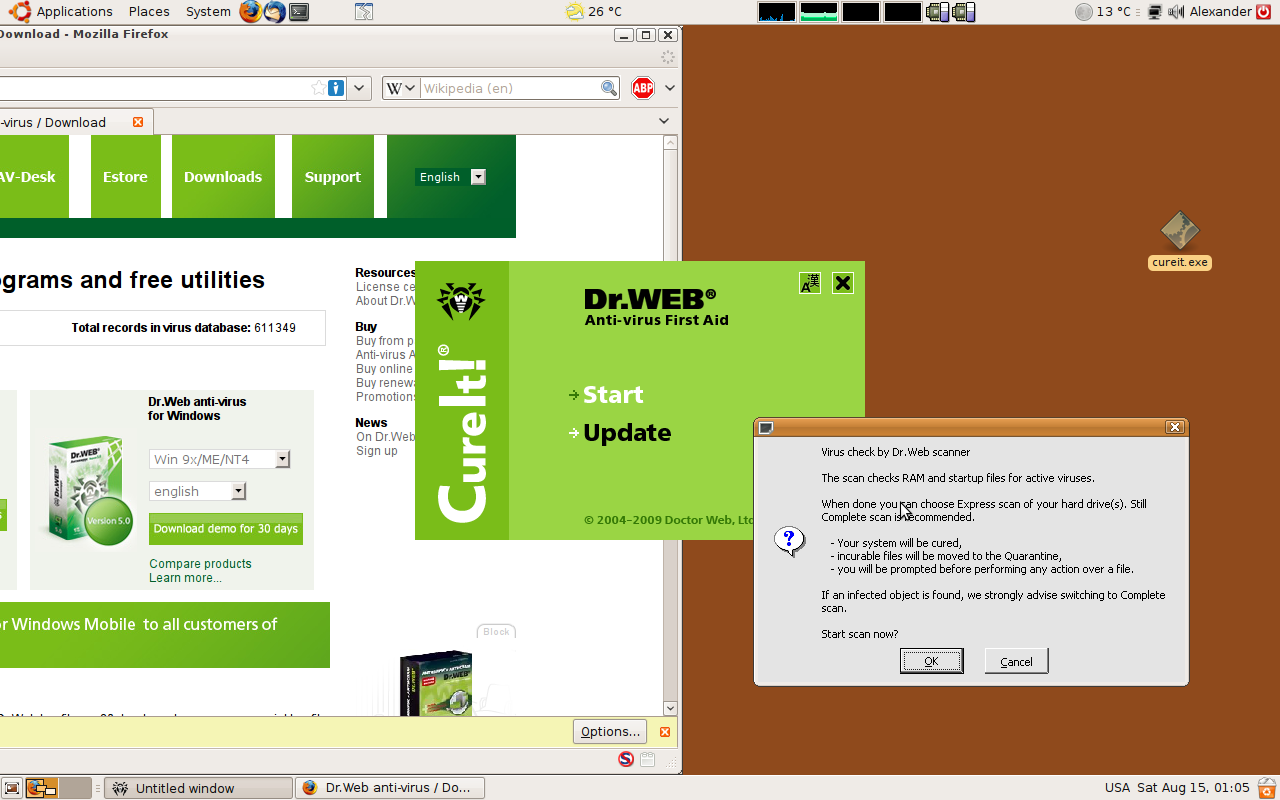Click the Dr.Web product box image
1280x800 pixels.
(91, 490)
